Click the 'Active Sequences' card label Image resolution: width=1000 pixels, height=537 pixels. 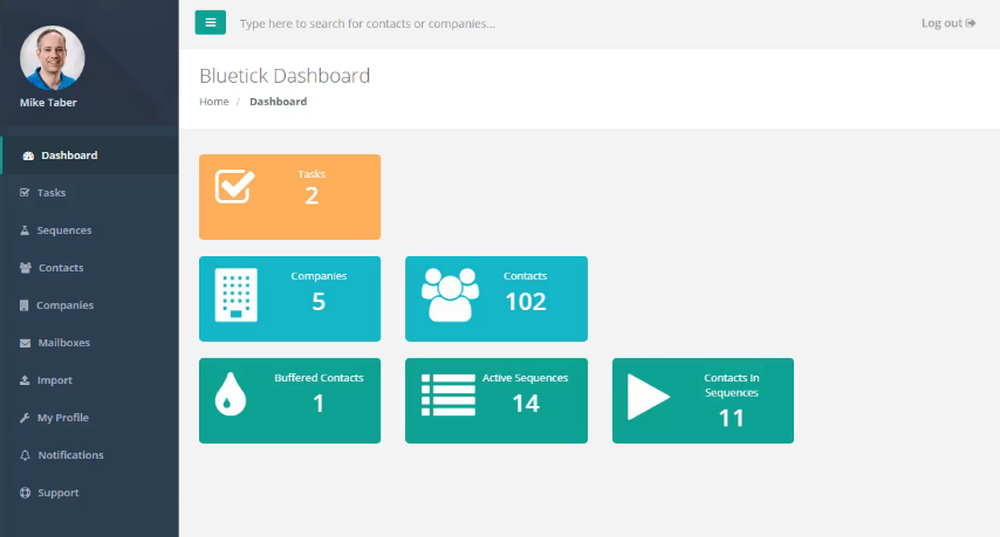click(x=525, y=378)
